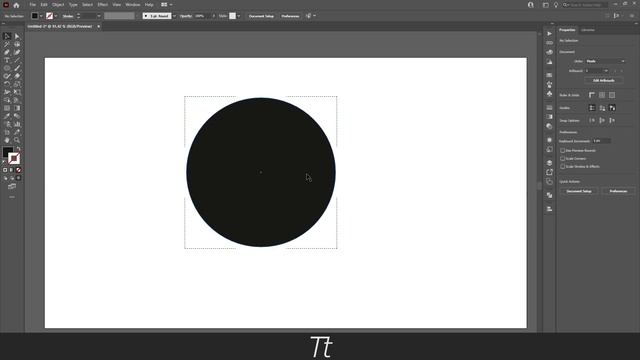Screen dimensions: 640x360
Task: Click Edit Artboards button
Action: [604, 80]
